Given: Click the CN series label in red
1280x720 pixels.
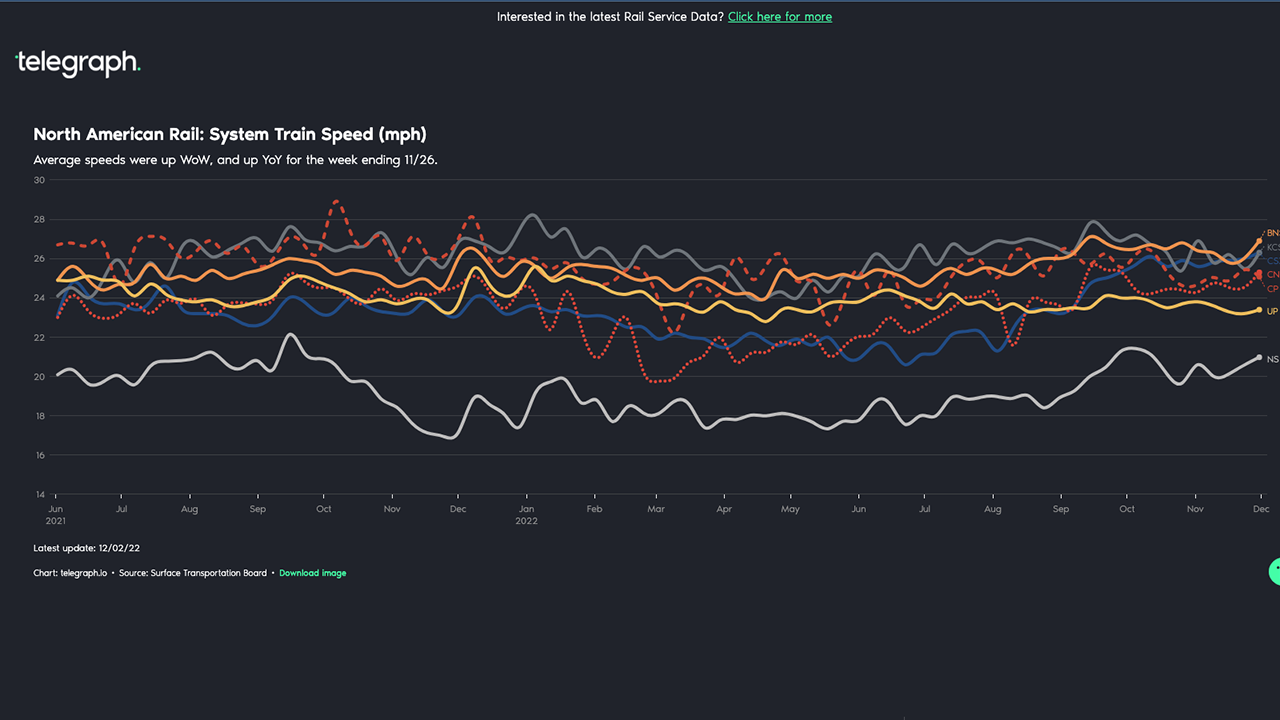Looking at the screenshot, I should click(1272, 274).
